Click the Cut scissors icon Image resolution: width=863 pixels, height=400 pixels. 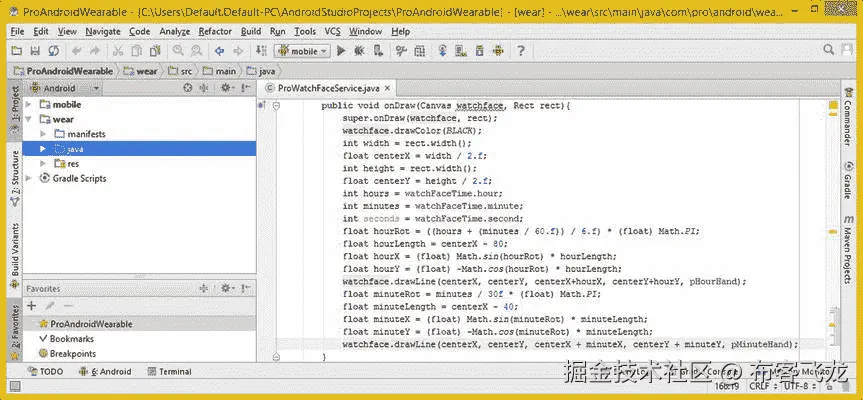click(118, 51)
